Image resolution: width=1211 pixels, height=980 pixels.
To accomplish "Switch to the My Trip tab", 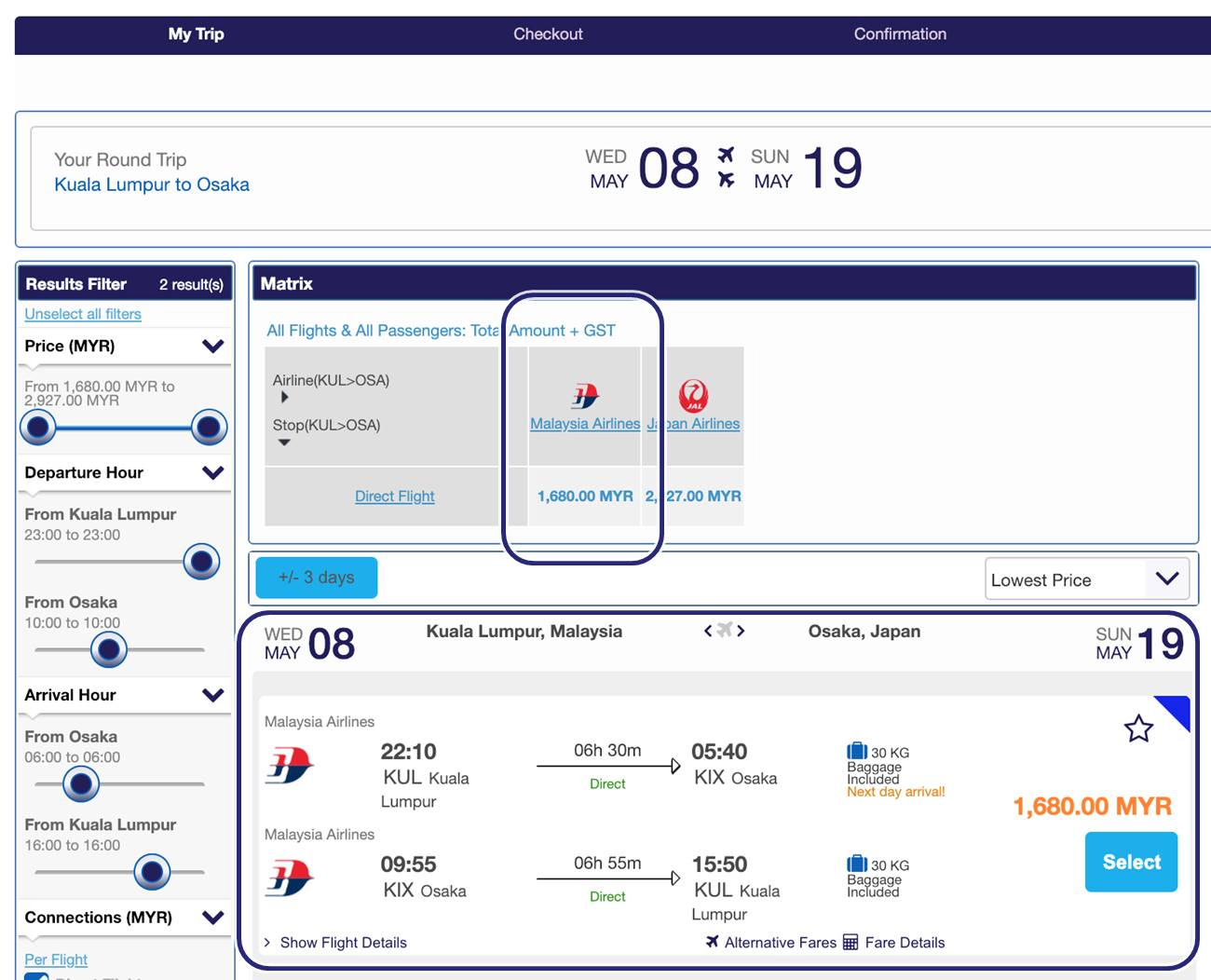I will [196, 34].
